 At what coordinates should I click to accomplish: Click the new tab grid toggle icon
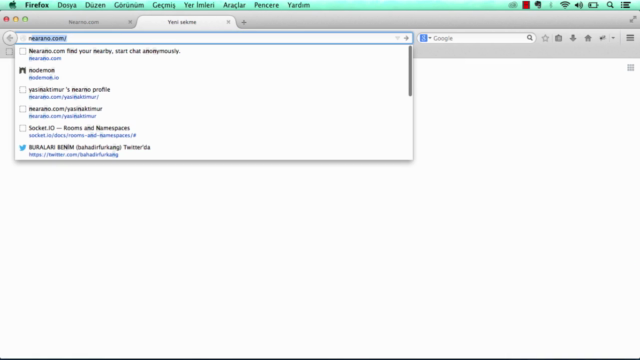(x=631, y=68)
